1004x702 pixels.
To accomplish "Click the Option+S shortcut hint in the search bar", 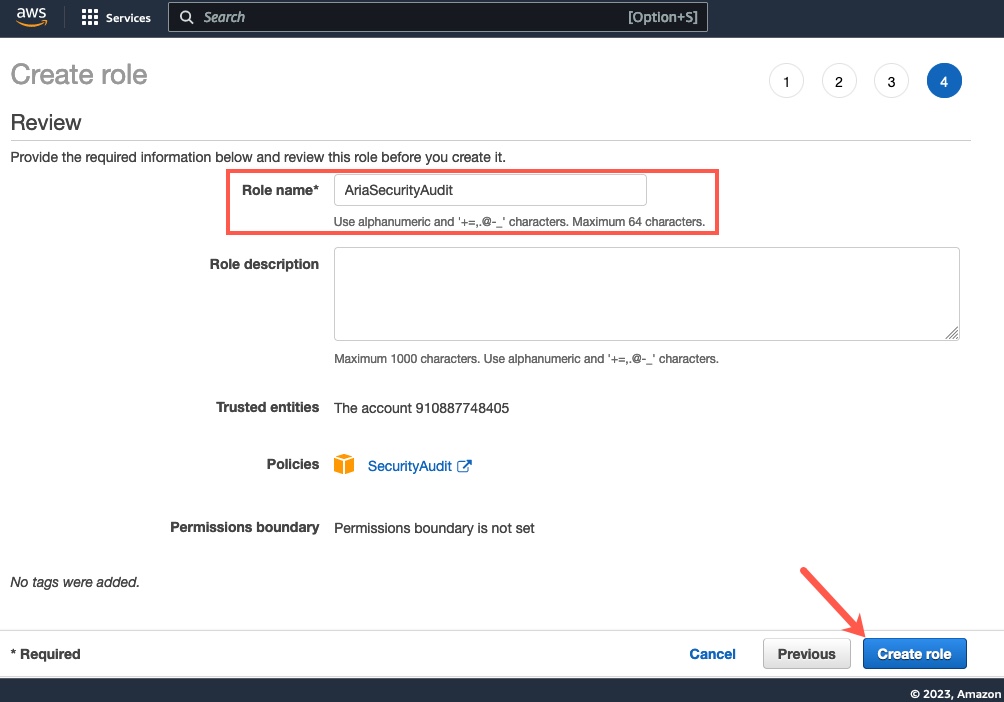I will [665, 17].
